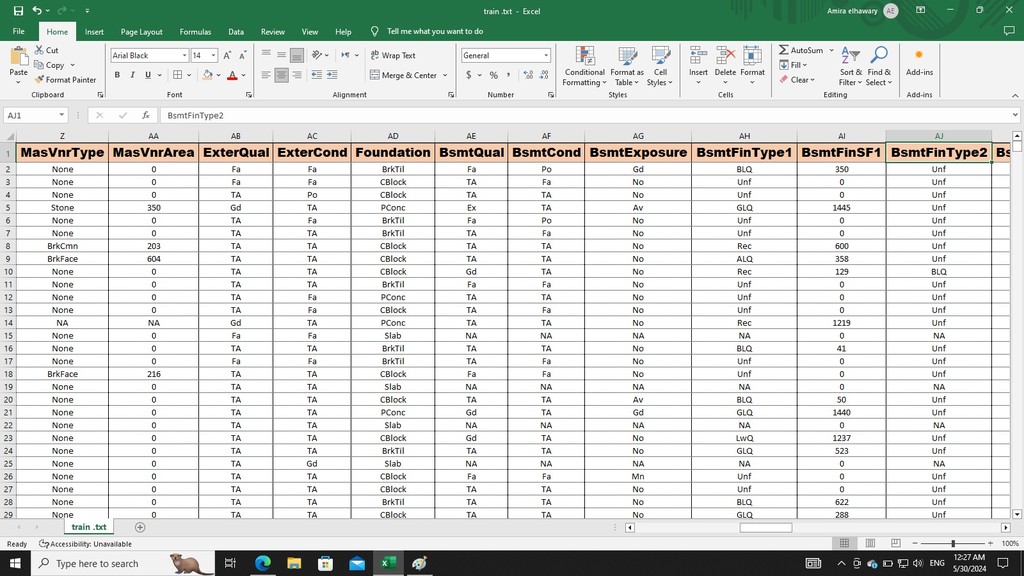Open the font size dropdown
Image resolution: width=1024 pixels, height=576 pixels.
tap(214, 56)
